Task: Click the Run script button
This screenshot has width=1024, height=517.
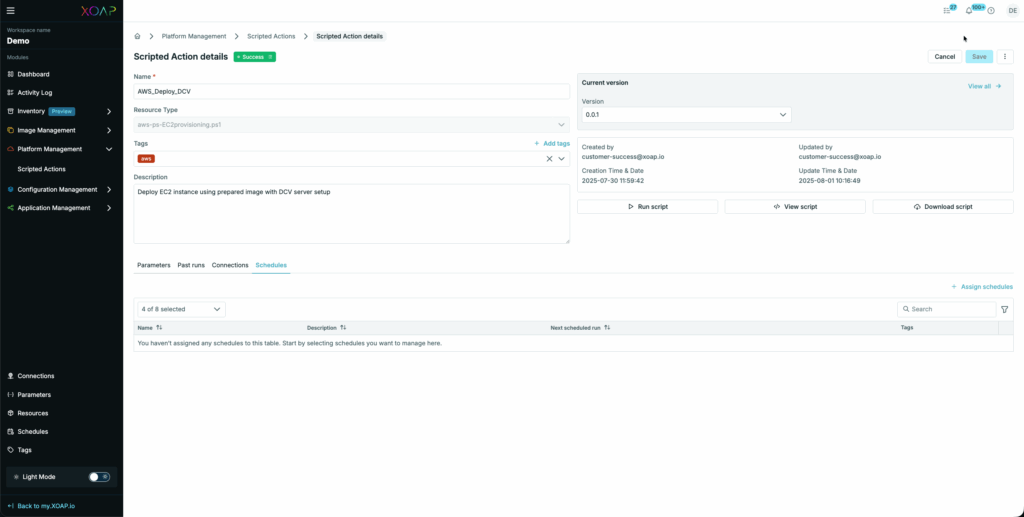Action: pos(647,207)
